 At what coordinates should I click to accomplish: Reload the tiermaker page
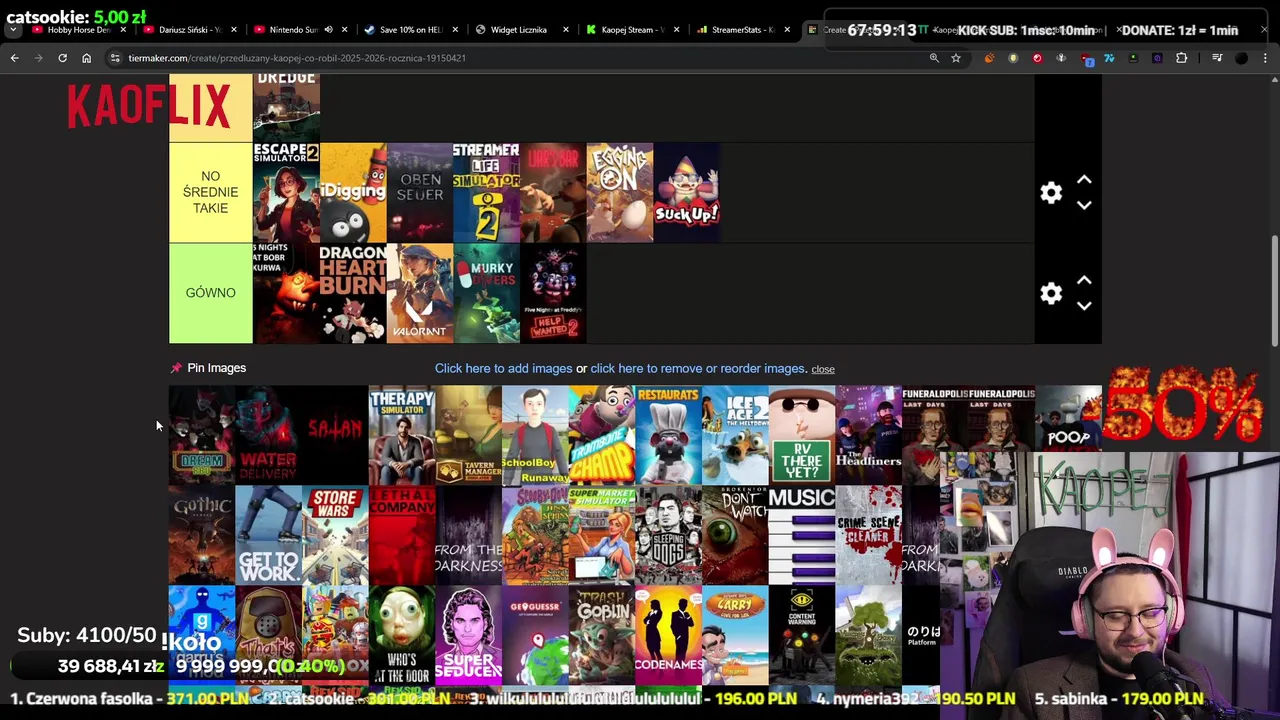[62, 58]
